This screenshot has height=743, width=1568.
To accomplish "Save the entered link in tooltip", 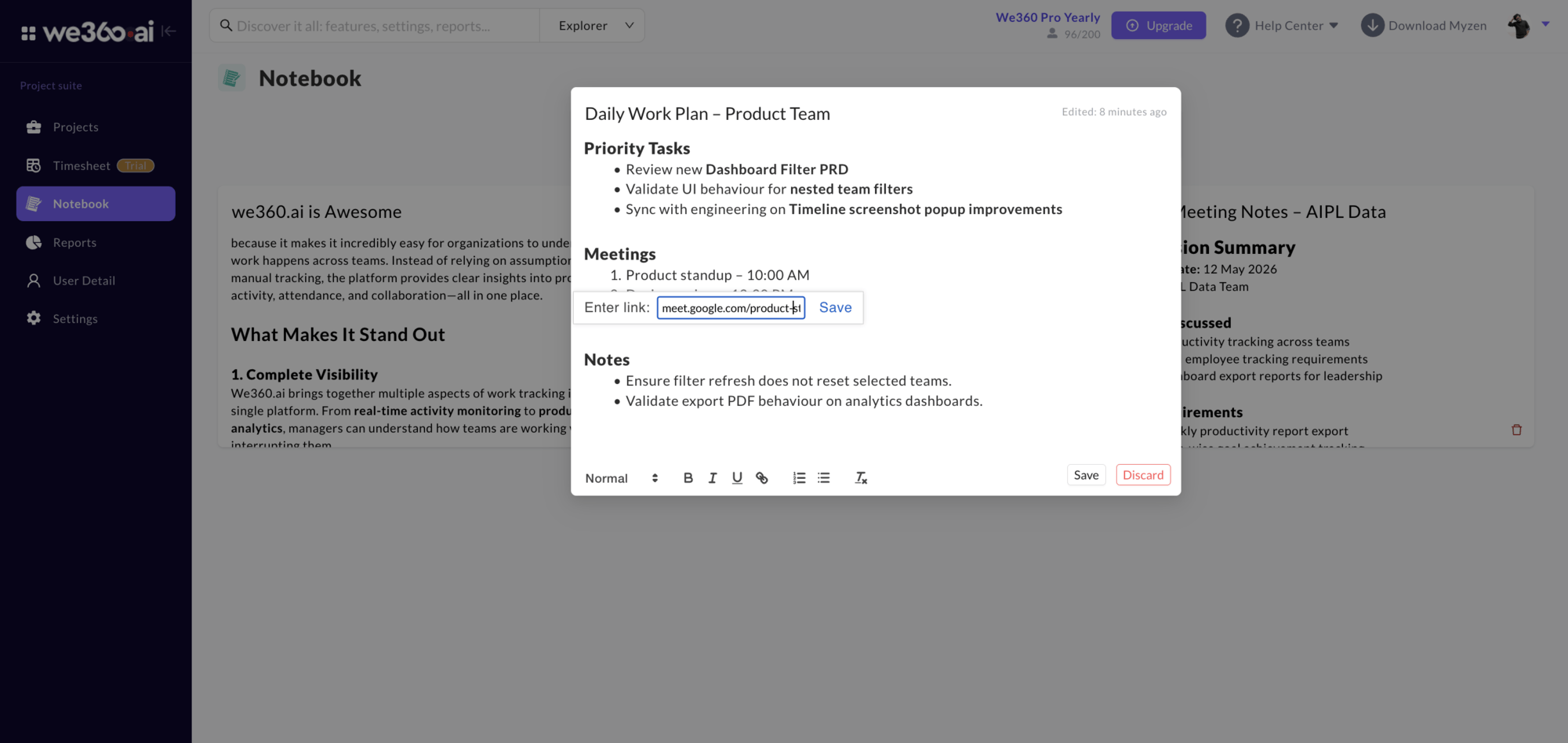I will pyautogui.click(x=835, y=307).
